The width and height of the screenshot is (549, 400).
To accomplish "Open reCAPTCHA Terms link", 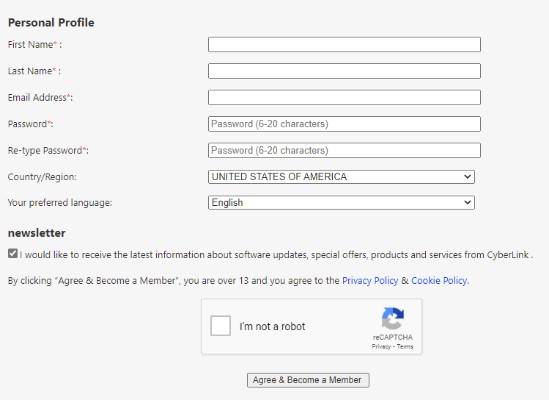I will [405, 346].
